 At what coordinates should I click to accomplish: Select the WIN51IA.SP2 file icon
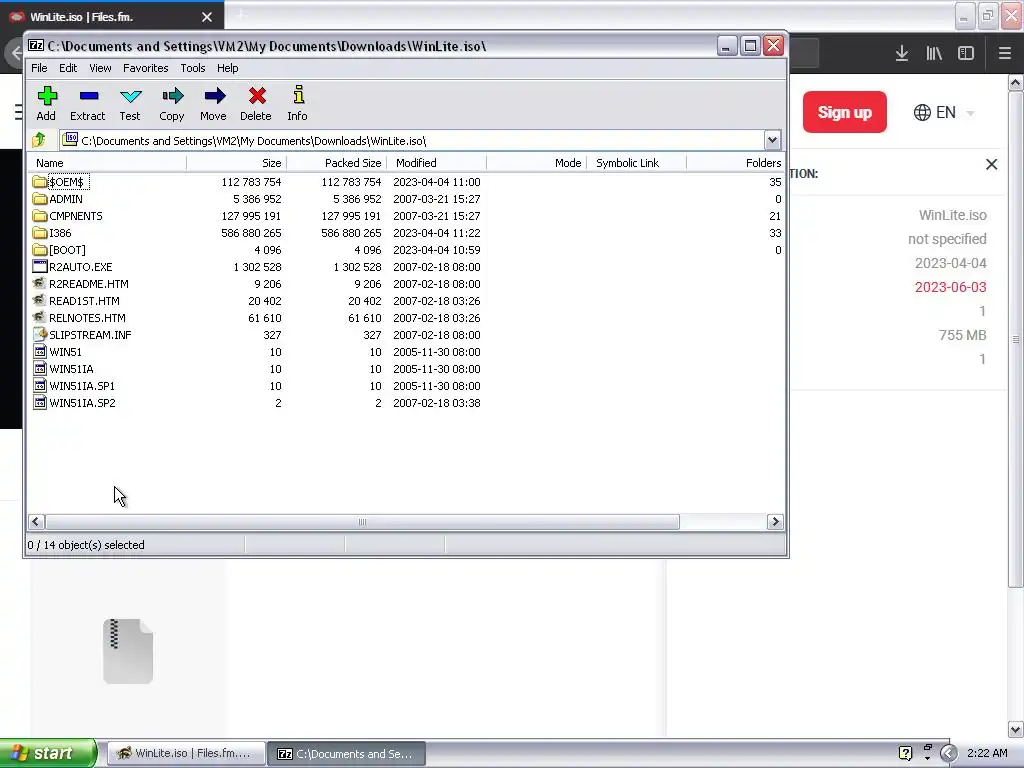point(39,402)
